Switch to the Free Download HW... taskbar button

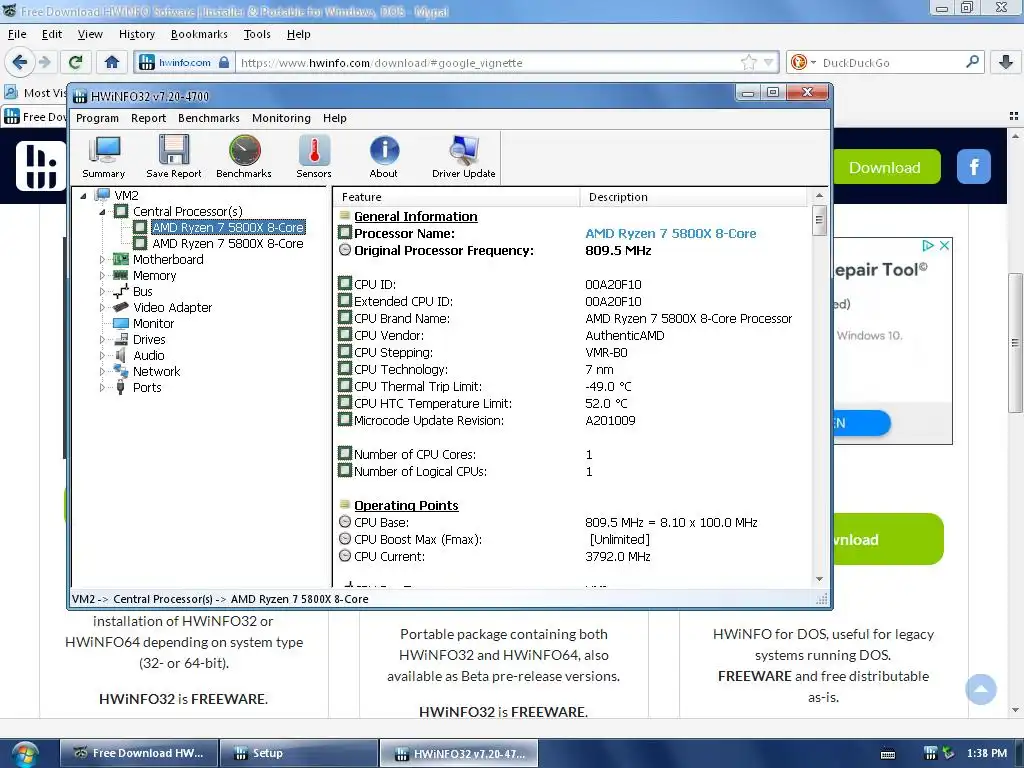pos(138,753)
